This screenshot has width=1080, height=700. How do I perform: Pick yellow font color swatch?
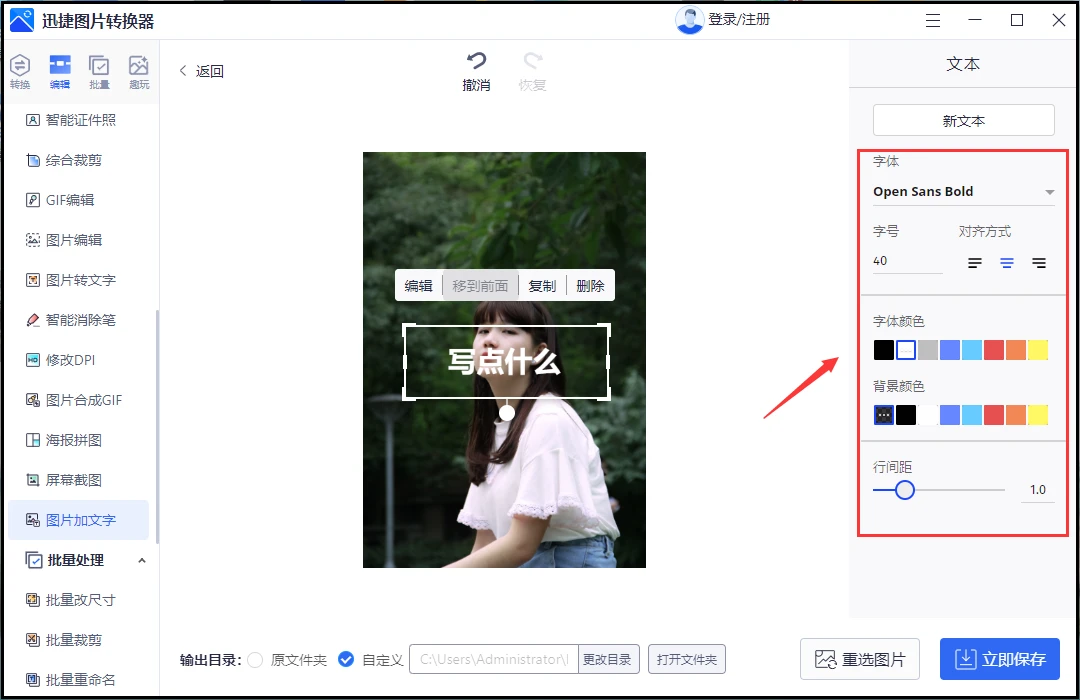click(1038, 350)
